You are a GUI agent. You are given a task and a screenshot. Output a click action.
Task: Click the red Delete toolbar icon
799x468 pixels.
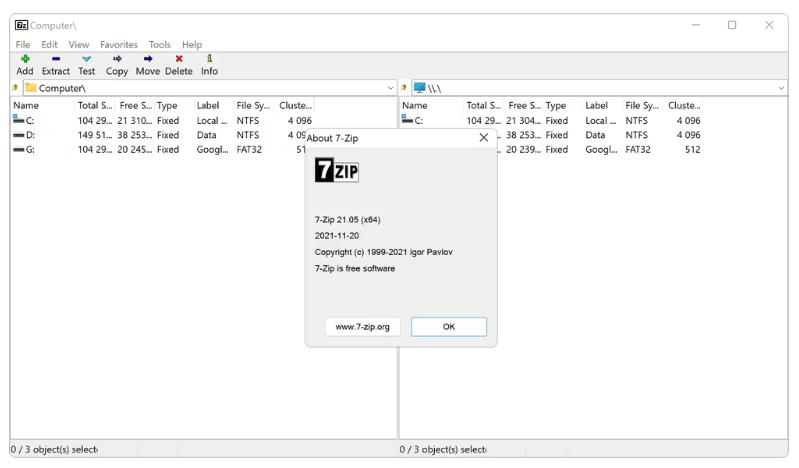[178, 59]
